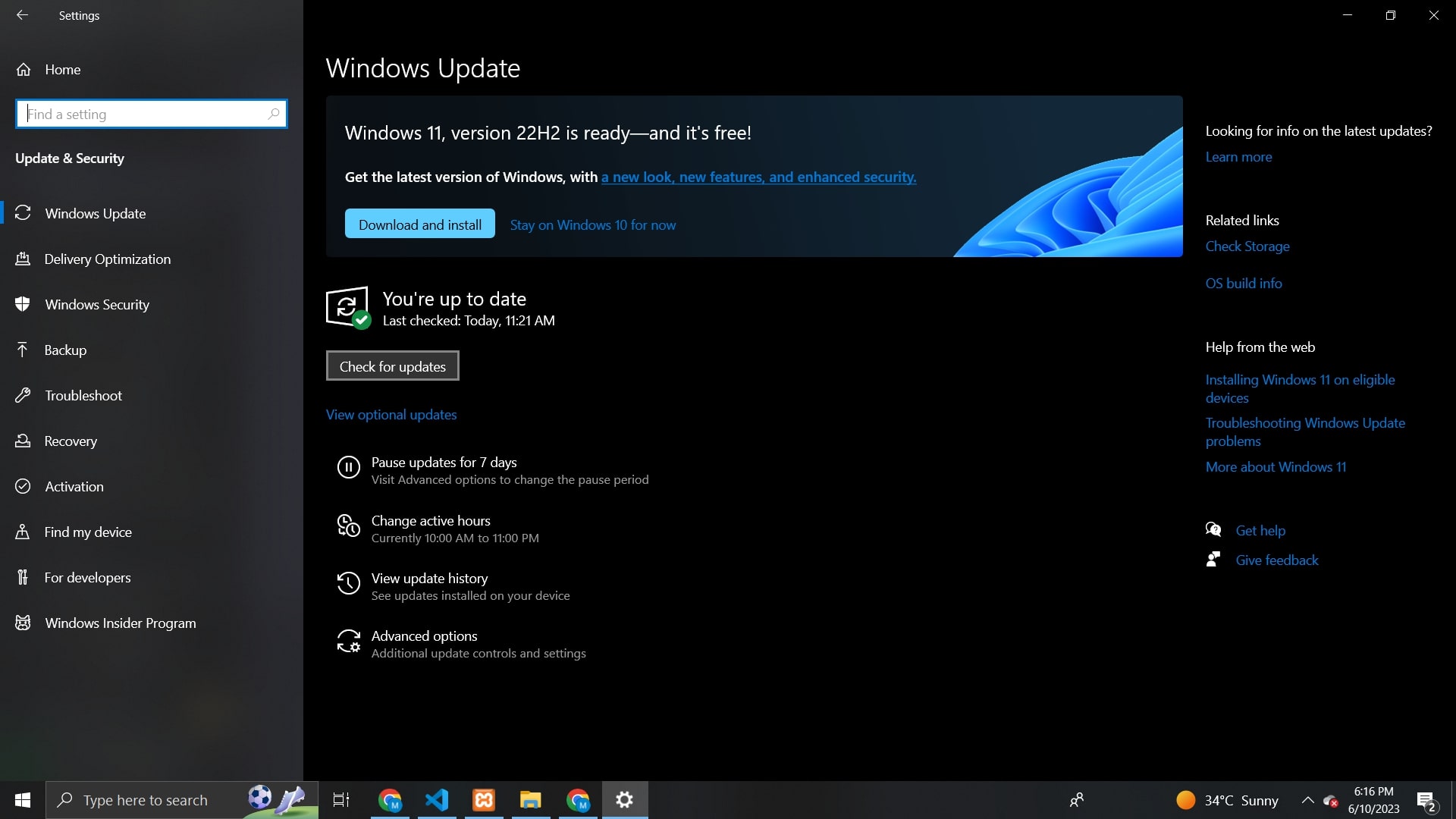The image size is (1456, 819).
Task: Open Installing Windows 11 on eligible devices
Action: point(1300,389)
